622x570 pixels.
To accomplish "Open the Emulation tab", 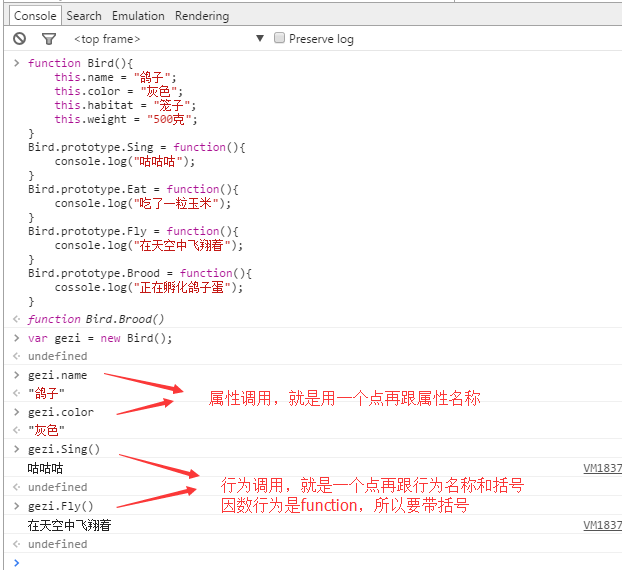I will 138,16.
